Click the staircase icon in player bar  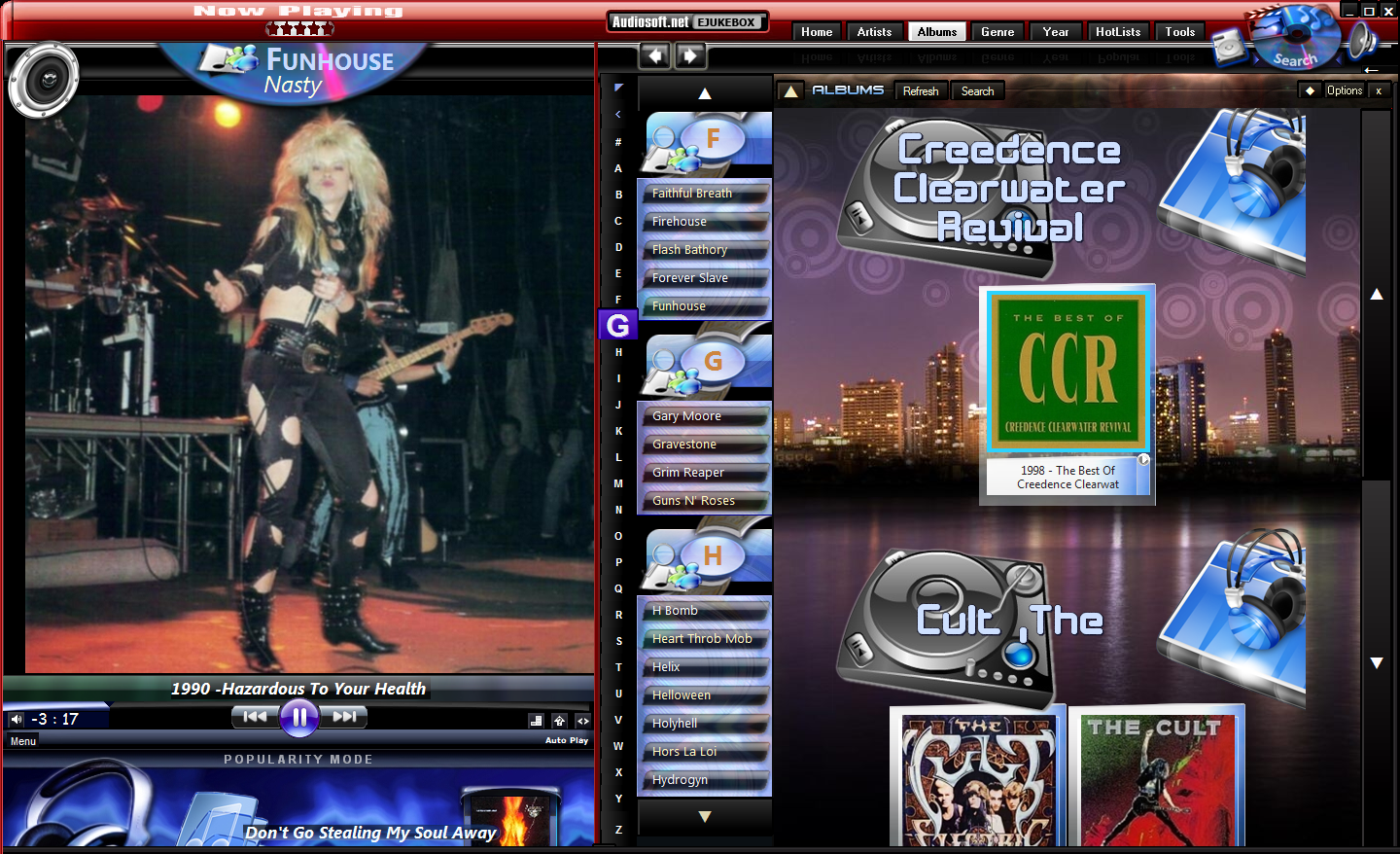tap(536, 721)
